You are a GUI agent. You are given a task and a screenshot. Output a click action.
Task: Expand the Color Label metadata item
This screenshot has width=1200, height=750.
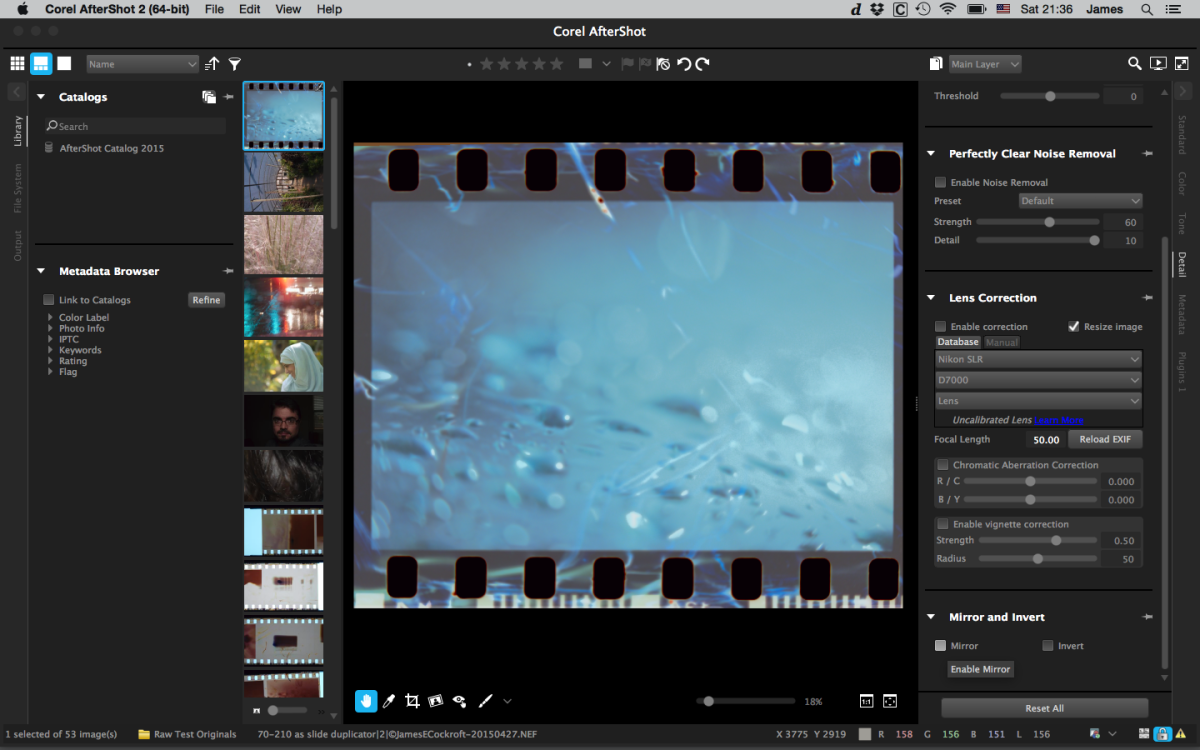[x=51, y=318]
